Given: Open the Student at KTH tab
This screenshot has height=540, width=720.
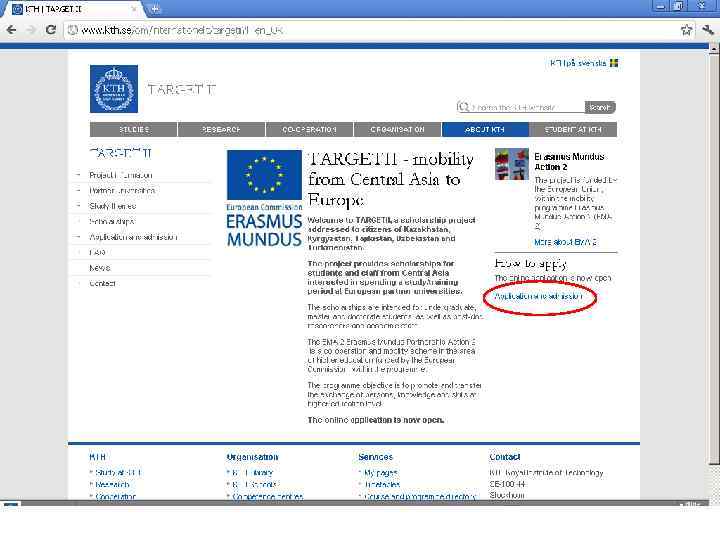Looking at the screenshot, I should click(573, 129).
